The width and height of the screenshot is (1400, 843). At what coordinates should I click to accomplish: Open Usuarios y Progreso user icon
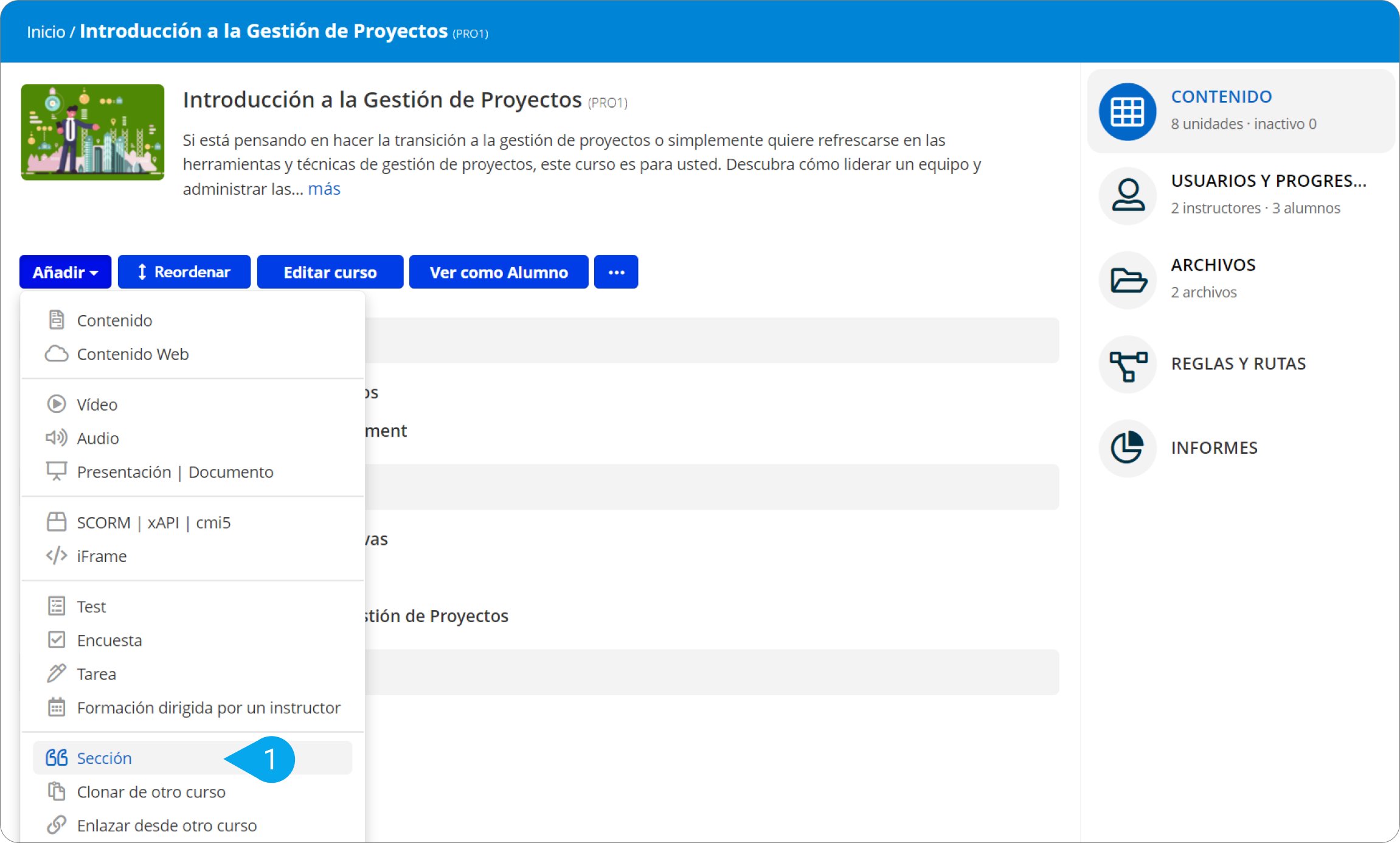click(1127, 196)
